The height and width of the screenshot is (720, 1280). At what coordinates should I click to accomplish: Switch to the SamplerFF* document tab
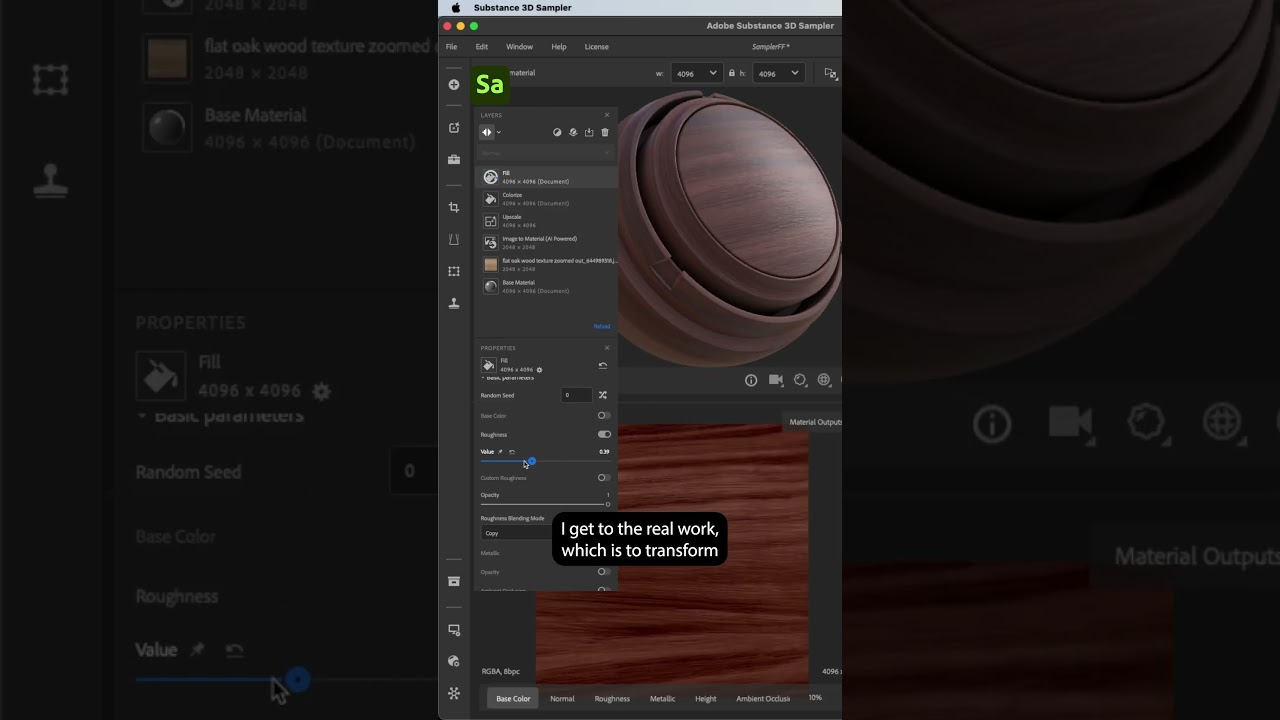coord(770,47)
